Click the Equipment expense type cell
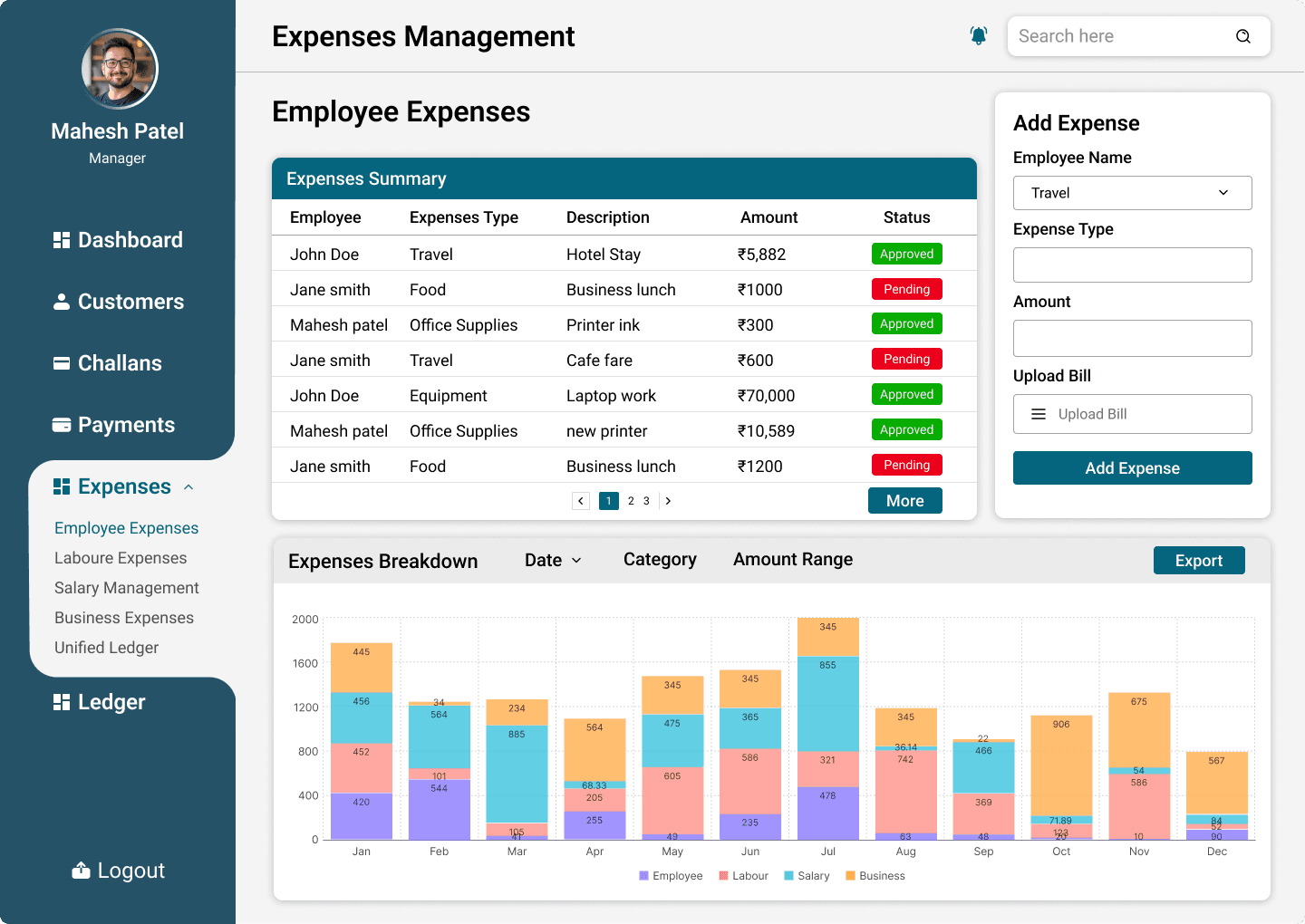Image resolution: width=1305 pixels, height=924 pixels. coord(449,396)
